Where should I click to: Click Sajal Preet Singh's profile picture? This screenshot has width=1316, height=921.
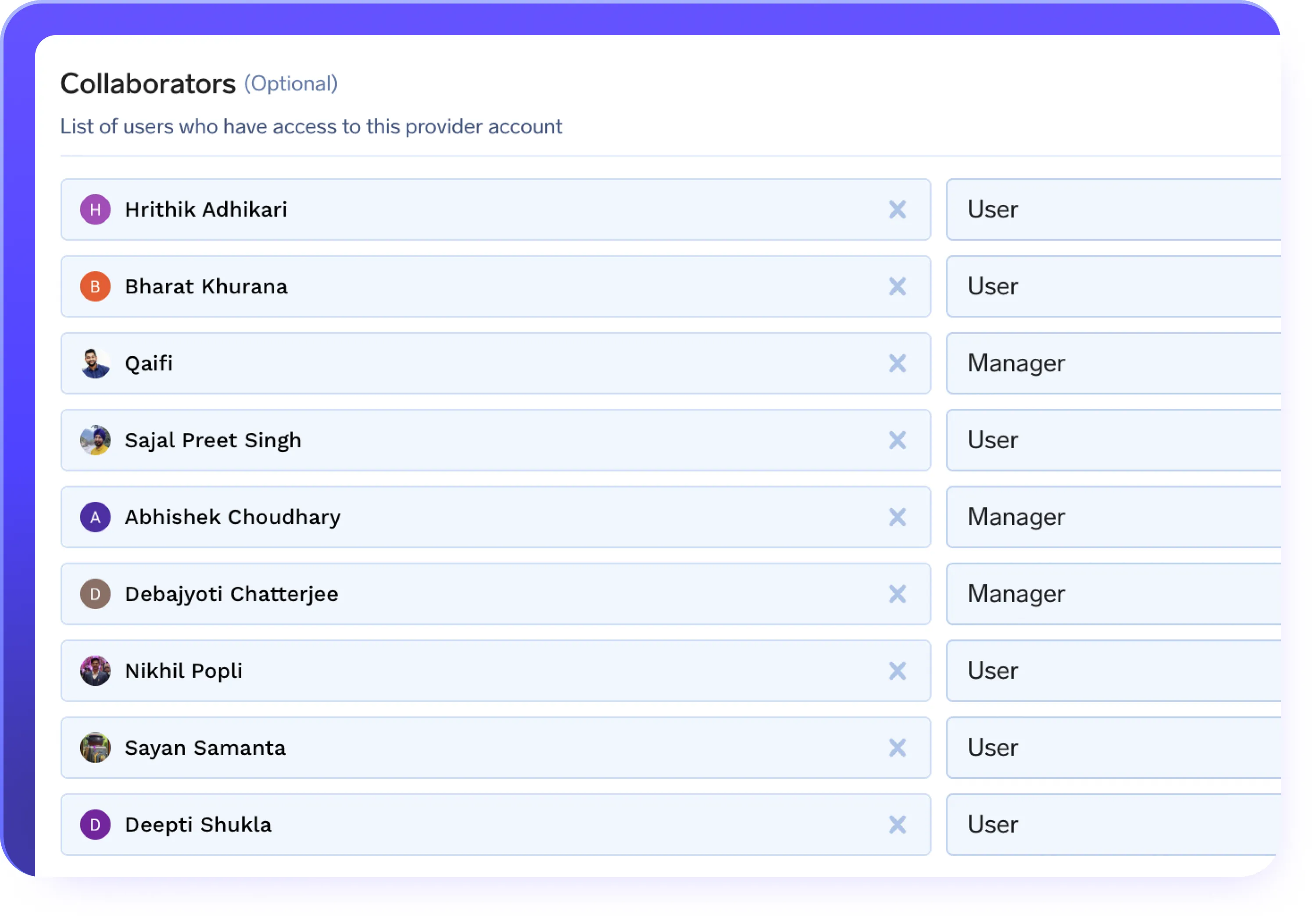[95, 440]
